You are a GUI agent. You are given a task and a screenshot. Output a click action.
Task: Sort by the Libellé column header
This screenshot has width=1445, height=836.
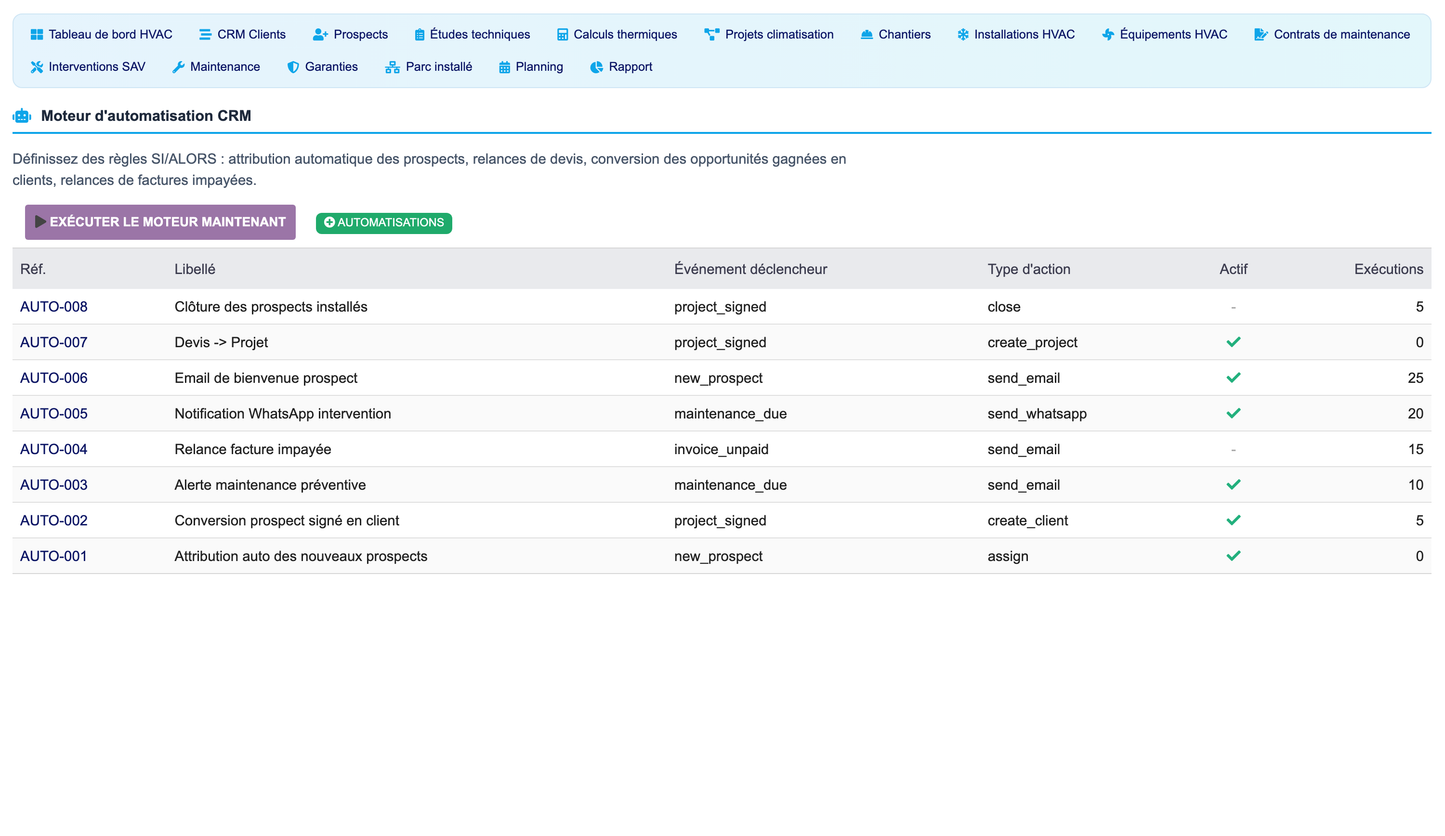195,269
